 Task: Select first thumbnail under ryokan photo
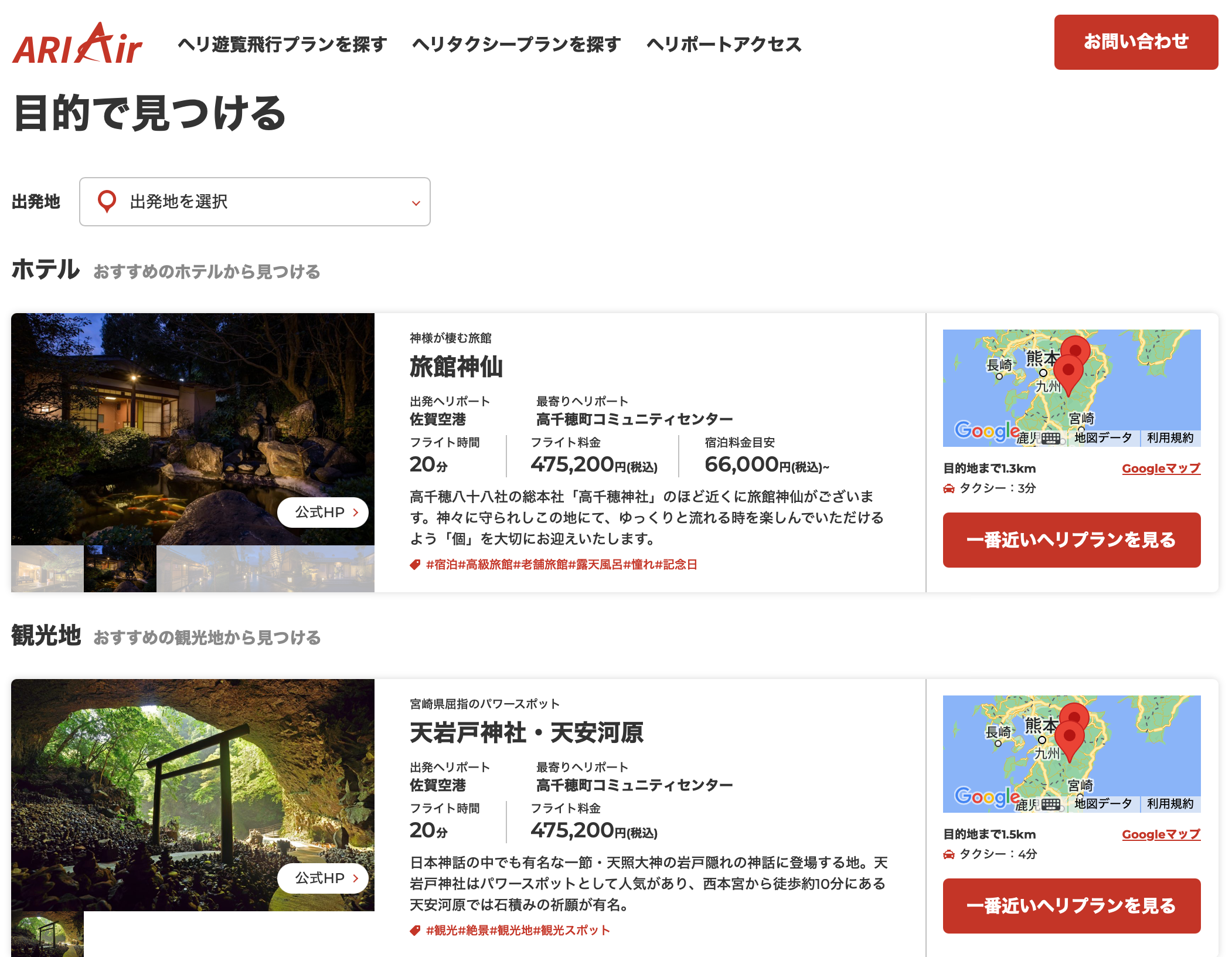tap(47, 569)
